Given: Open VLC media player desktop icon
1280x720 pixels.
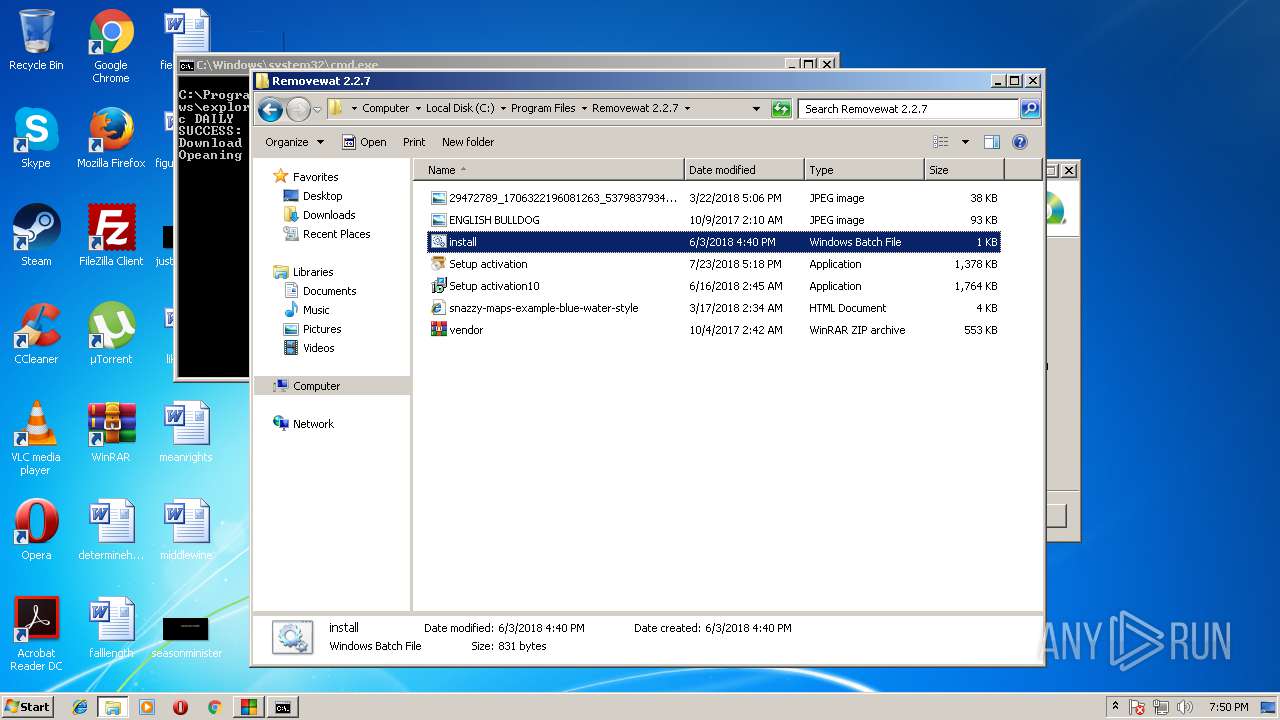Looking at the screenshot, I should 36,438.
